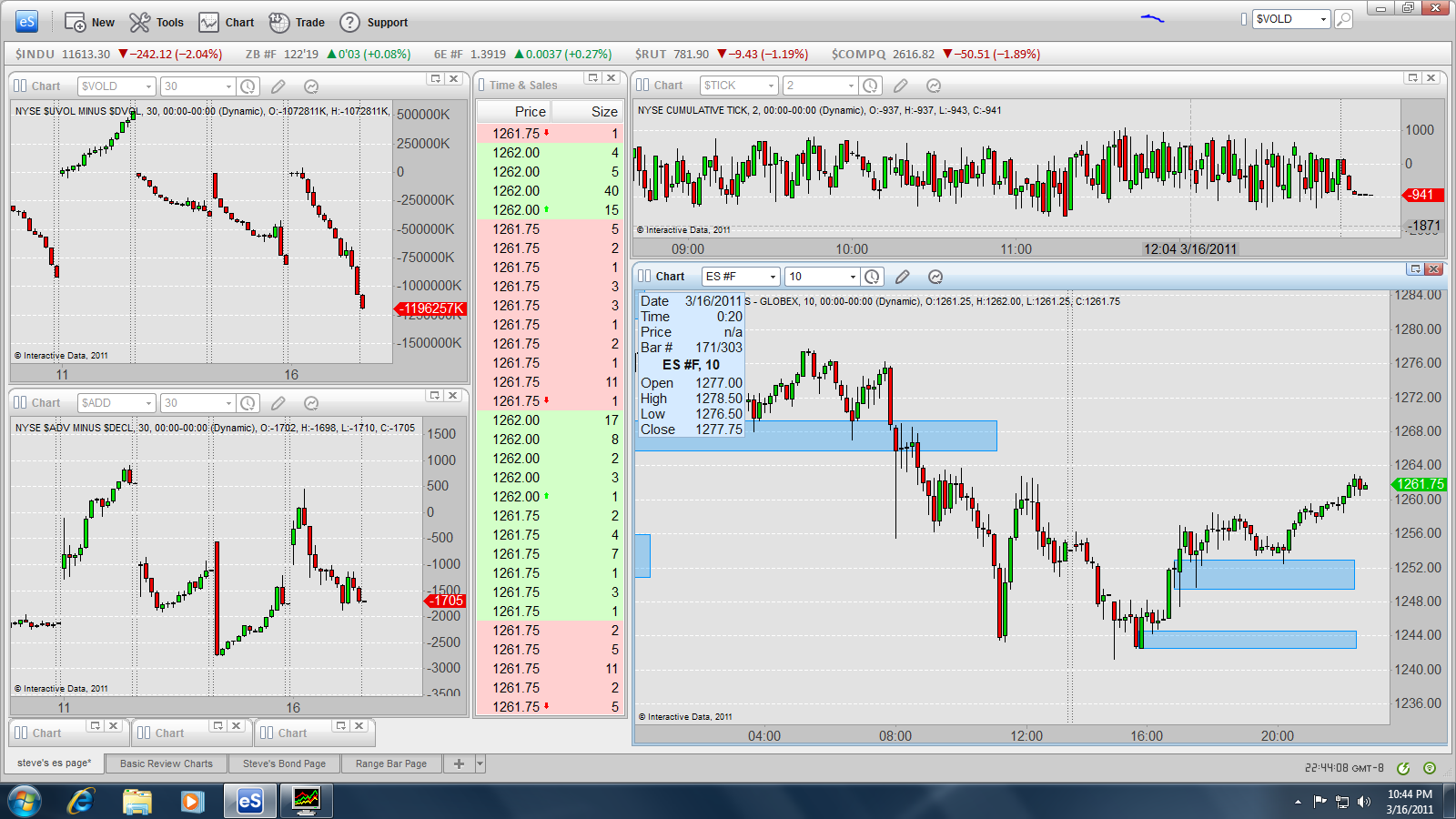
Task: Expand the ES #F symbol dropdown
Action: click(773, 277)
